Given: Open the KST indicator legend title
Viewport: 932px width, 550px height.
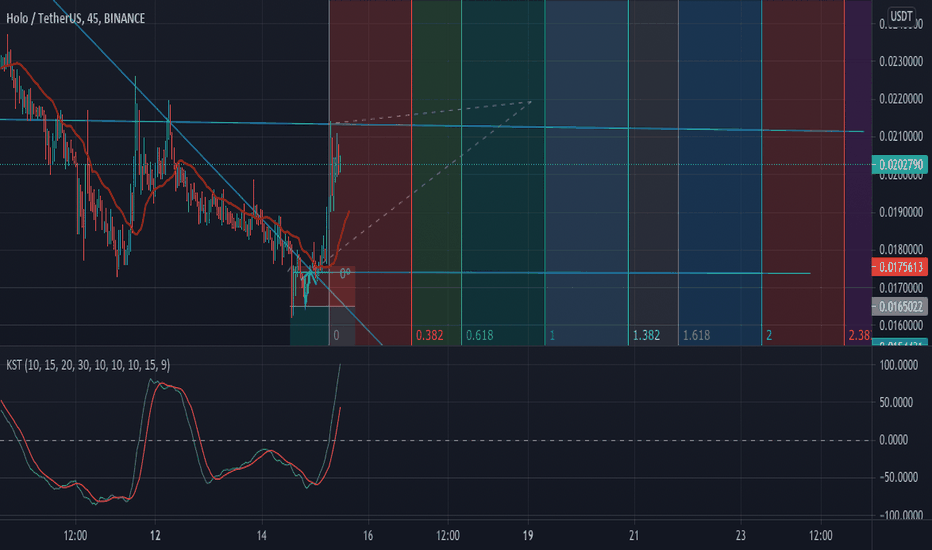Looking at the screenshot, I should 88,365.
